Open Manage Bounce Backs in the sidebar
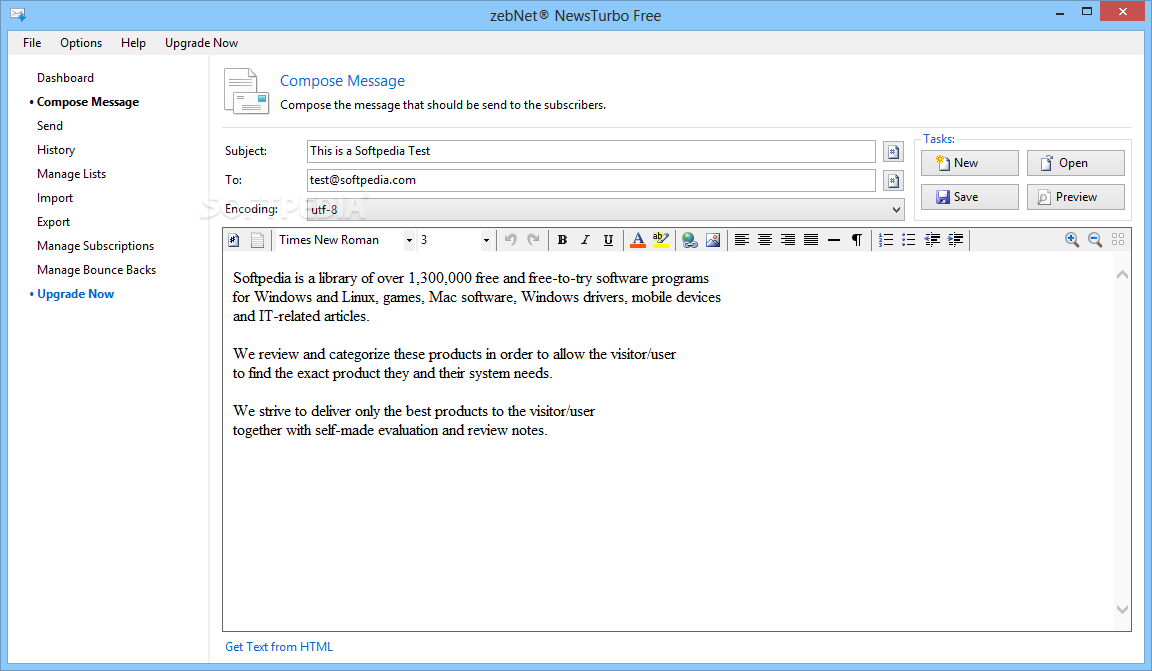1152x671 pixels. click(x=96, y=270)
